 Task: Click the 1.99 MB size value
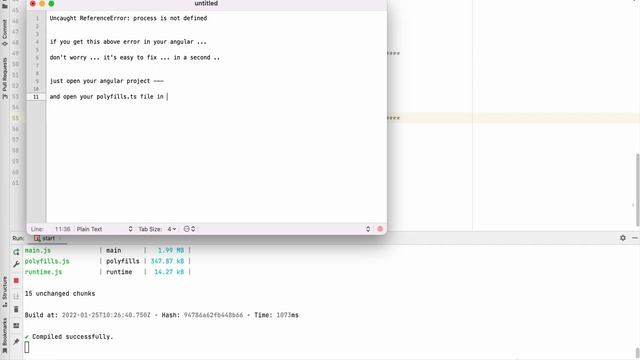(171, 250)
